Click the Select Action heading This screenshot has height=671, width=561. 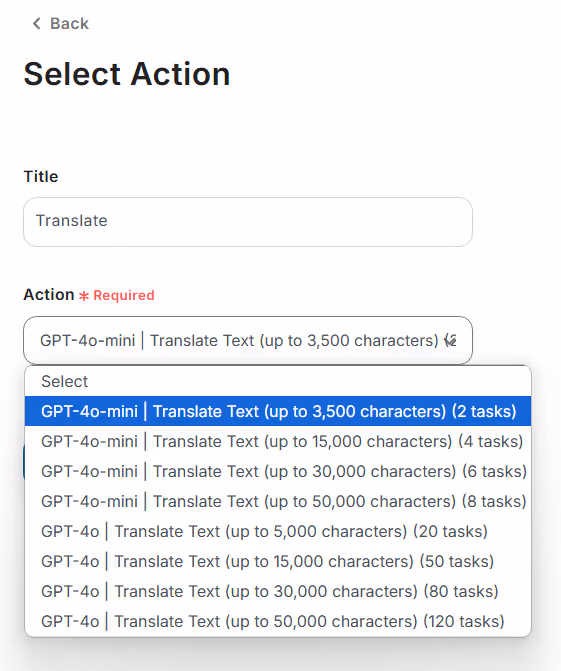(127, 74)
